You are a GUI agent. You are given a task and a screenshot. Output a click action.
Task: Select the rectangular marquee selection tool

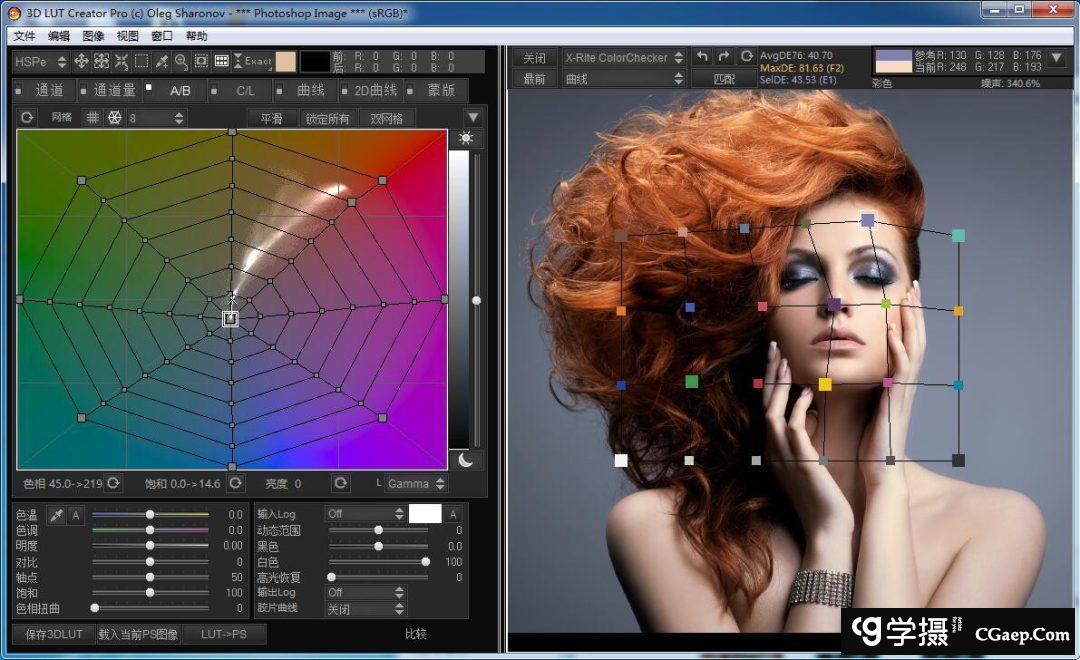tap(141, 61)
